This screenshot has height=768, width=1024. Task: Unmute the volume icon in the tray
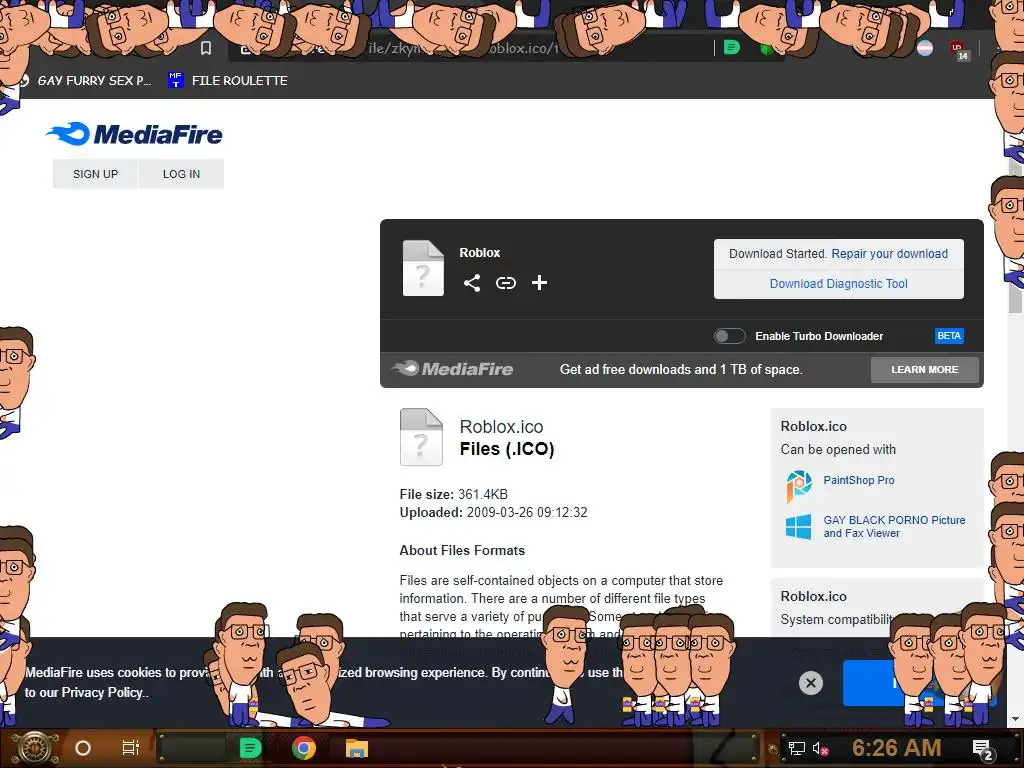pos(820,748)
